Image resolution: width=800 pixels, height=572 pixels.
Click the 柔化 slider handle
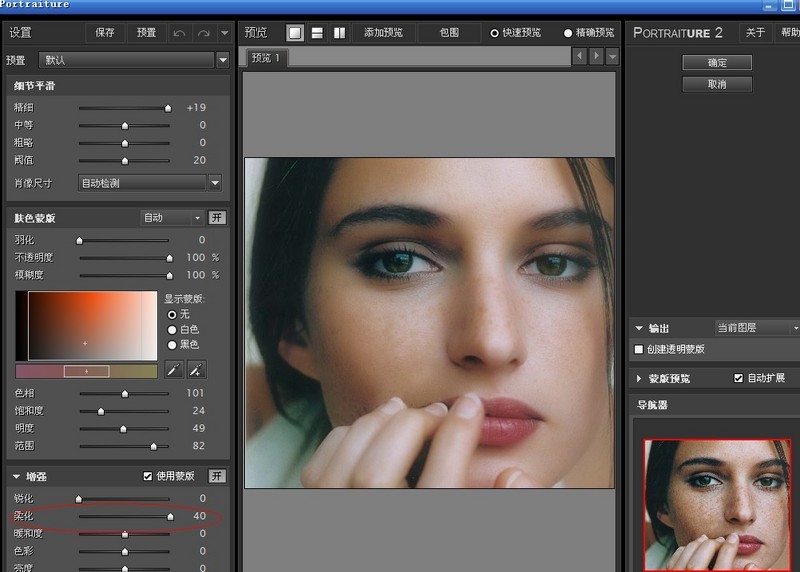click(170, 517)
